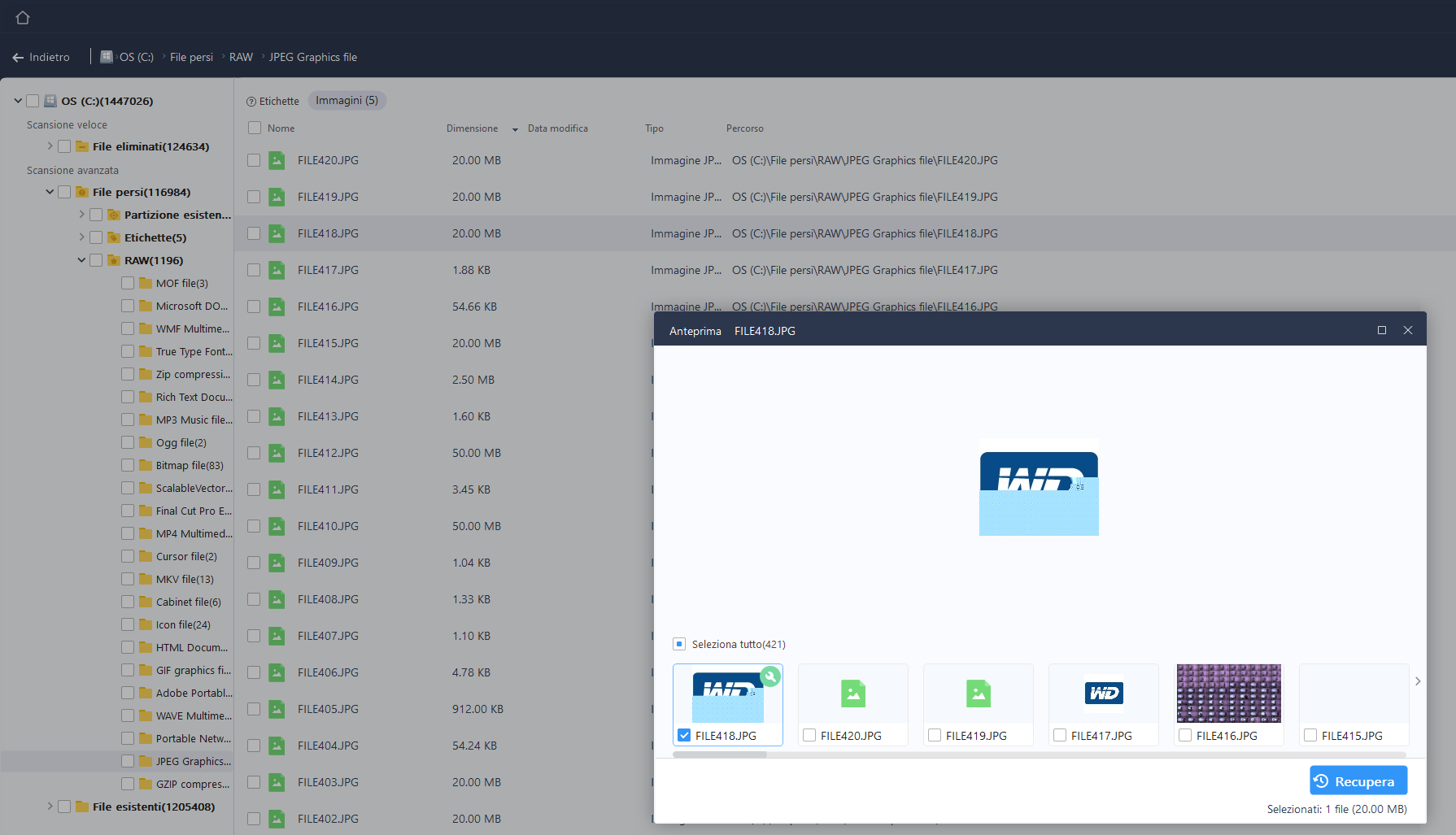Maximize the Anteprima preview window
1456x835 pixels.
click(1381, 330)
